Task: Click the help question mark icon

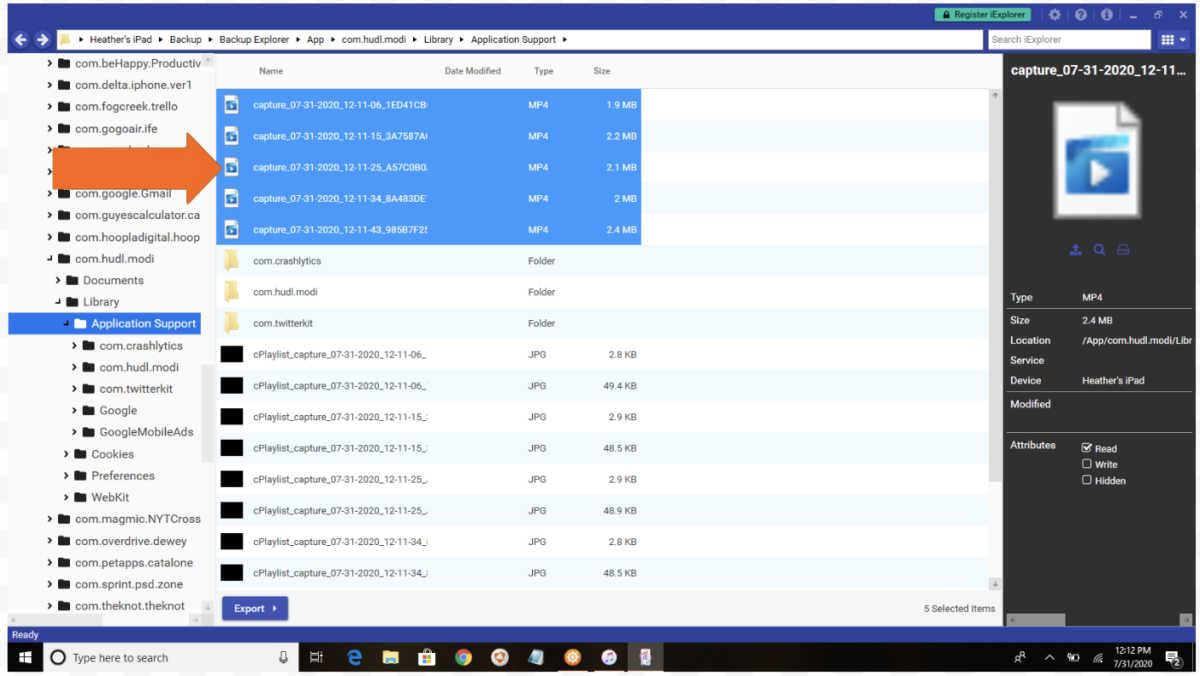Action: [x=1081, y=15]
